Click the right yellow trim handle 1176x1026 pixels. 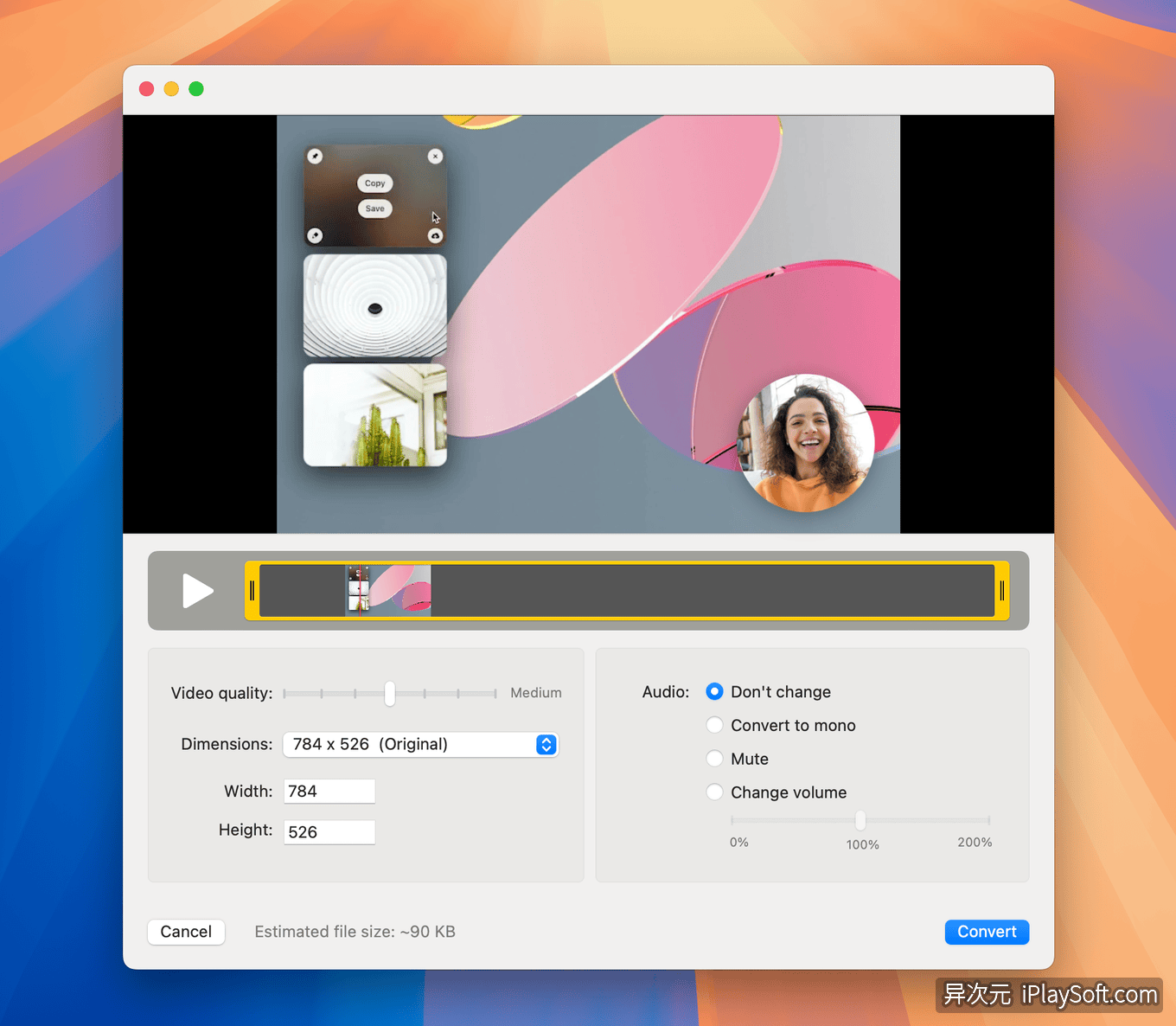tap(1002, 591)
